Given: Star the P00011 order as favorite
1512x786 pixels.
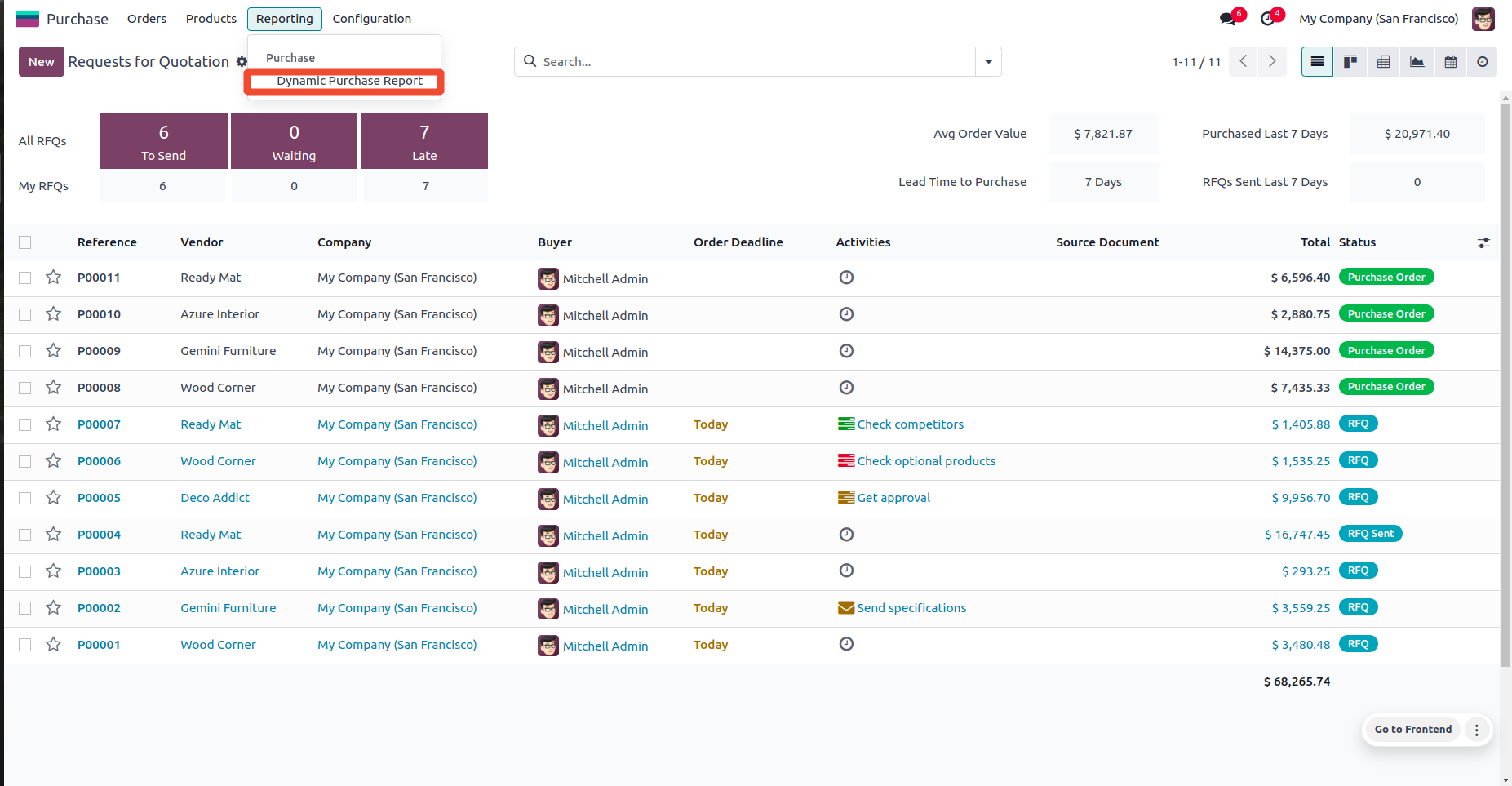Looking at the screenshot, I should (x=54, y=278).
